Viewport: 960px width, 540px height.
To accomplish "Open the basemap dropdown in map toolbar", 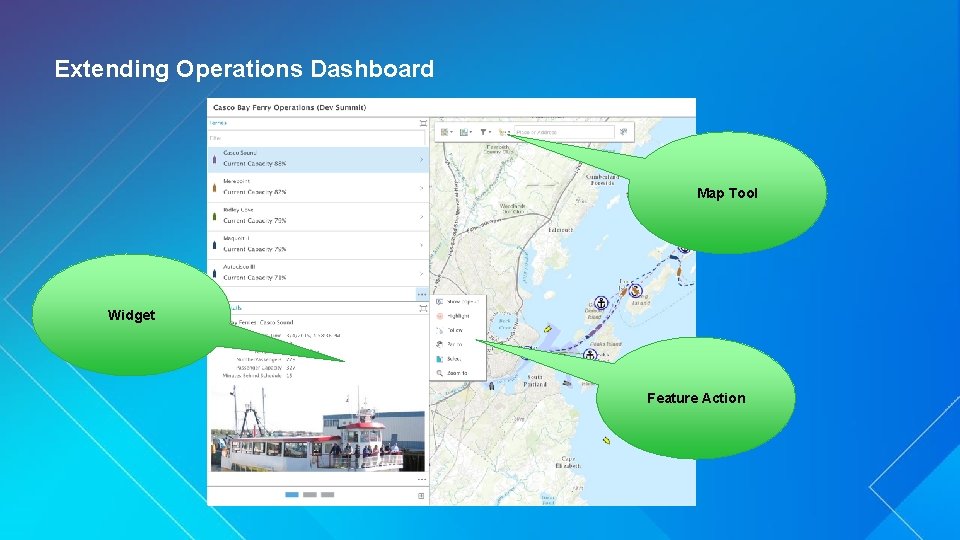I will pos(446,132).
